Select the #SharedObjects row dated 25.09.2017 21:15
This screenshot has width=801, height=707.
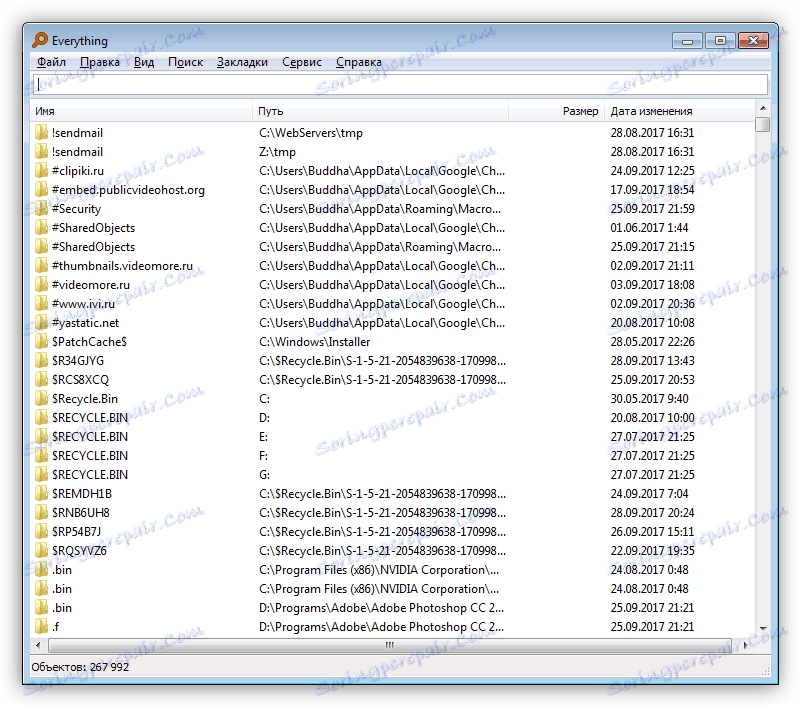click(392, 247)
